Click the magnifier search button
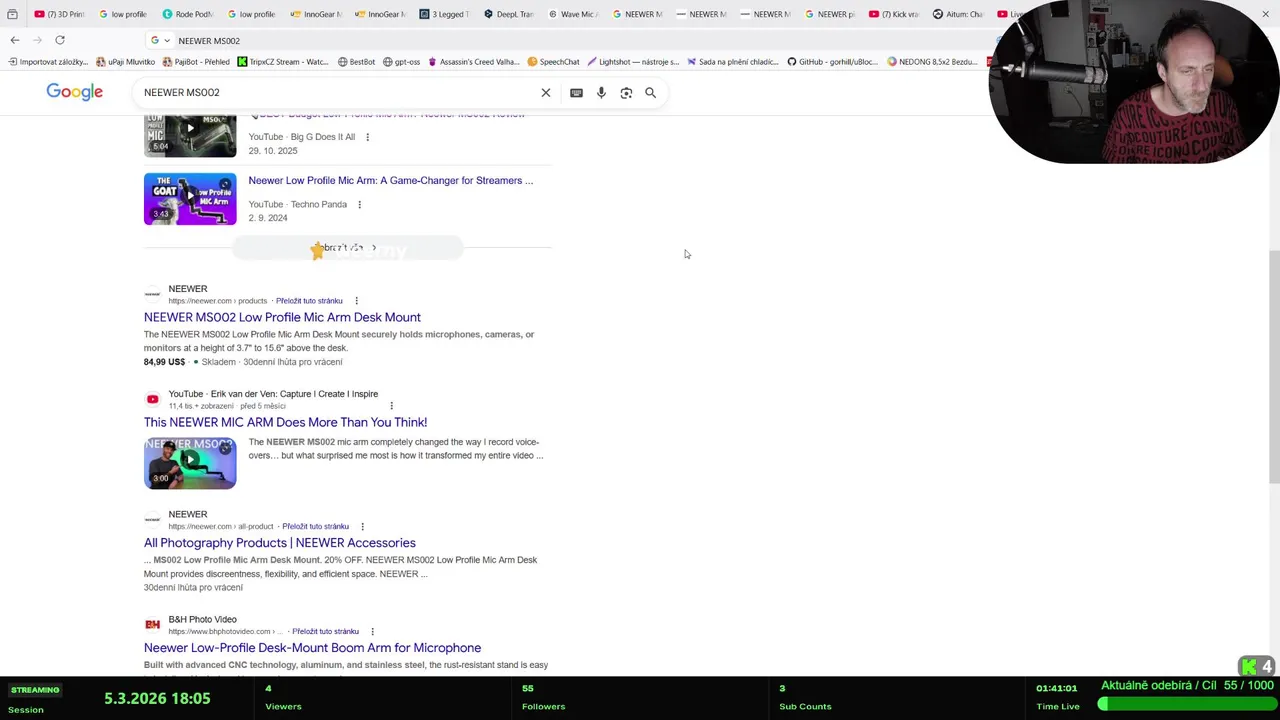Screen dimensions: 1280x720 [650, 92]
